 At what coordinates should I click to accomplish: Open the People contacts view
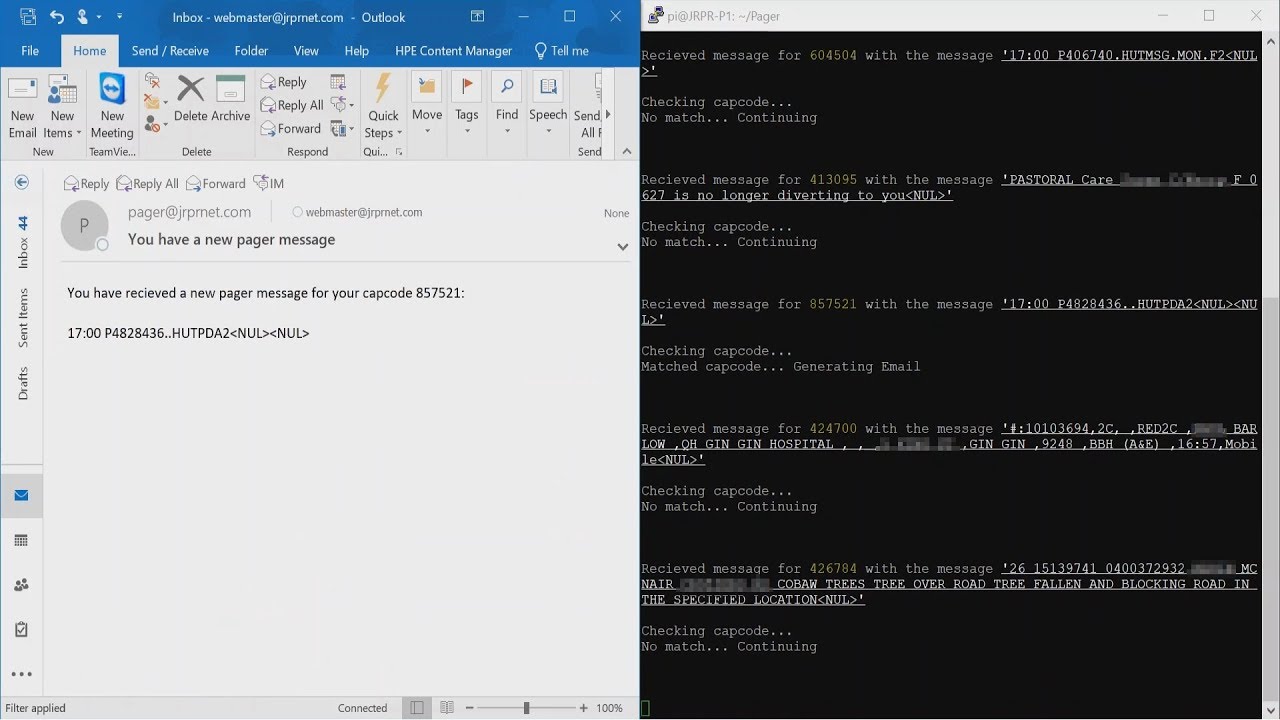21,585
